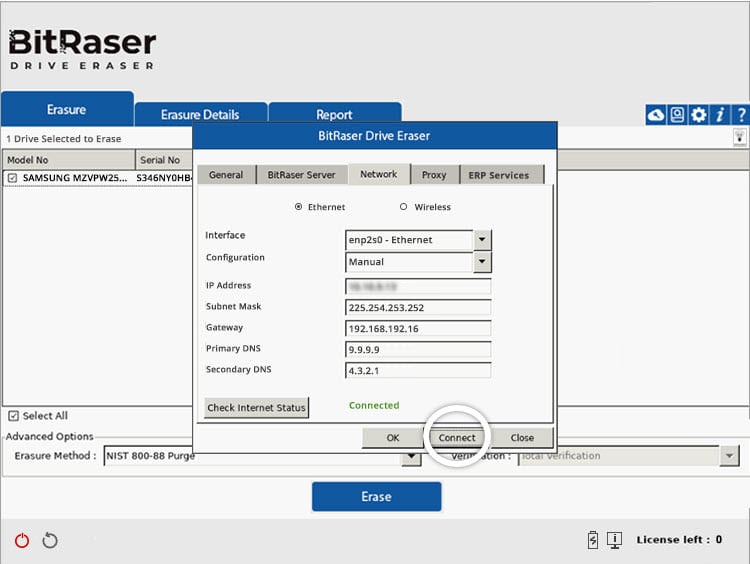Open the disk report icon in toolbar
The image size is (750, 564).
(x=677, y=115)
